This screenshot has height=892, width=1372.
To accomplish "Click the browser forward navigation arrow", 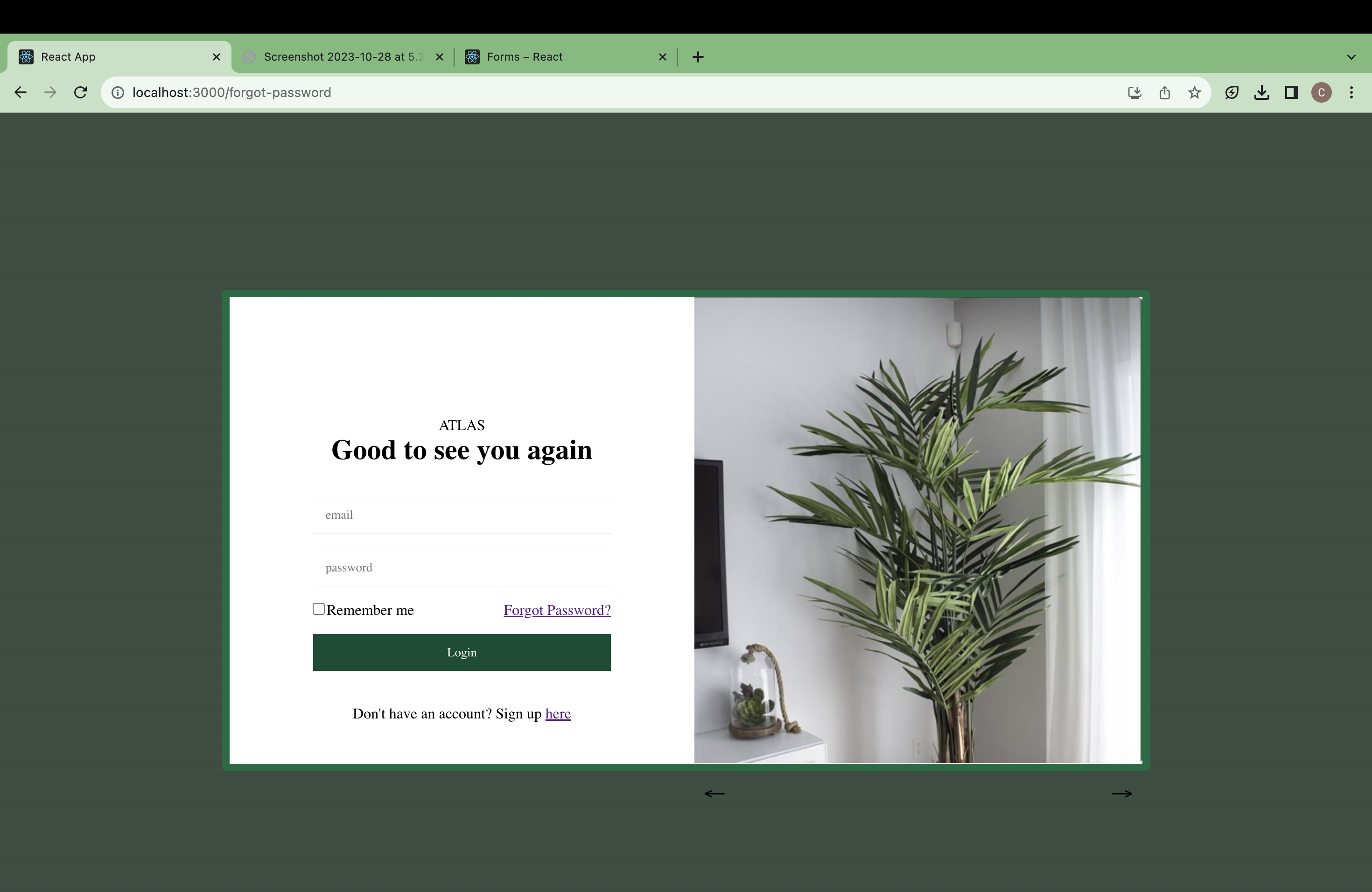I will point(50,92).
